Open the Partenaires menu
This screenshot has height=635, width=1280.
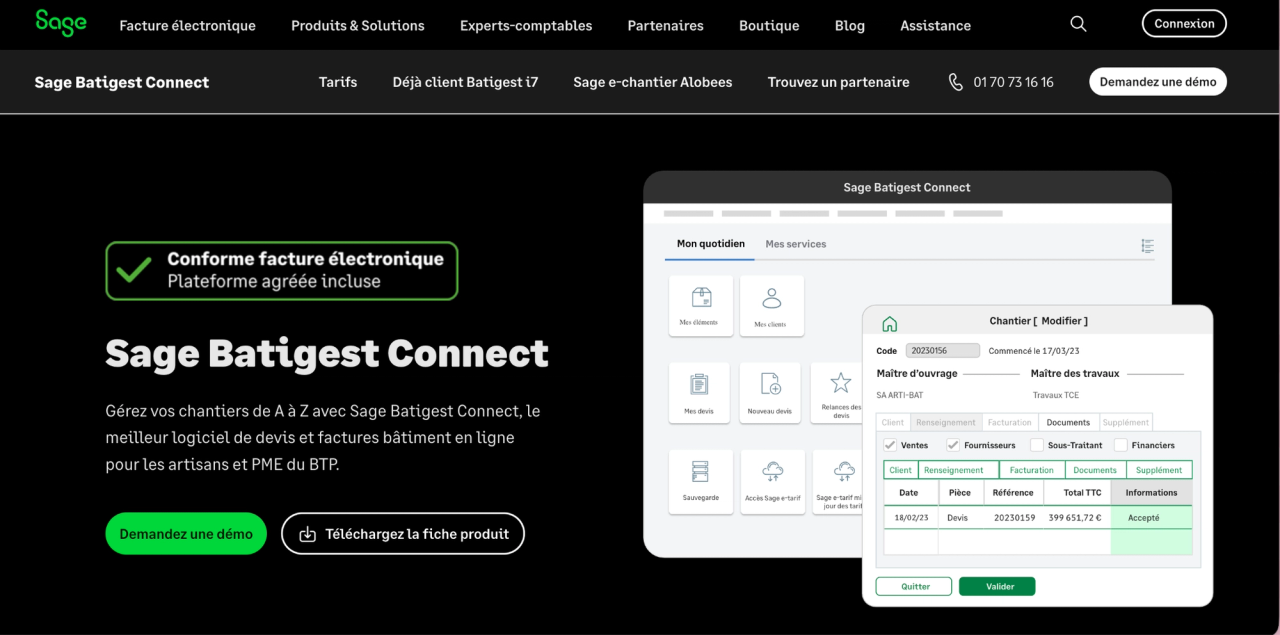coord(666,25)
